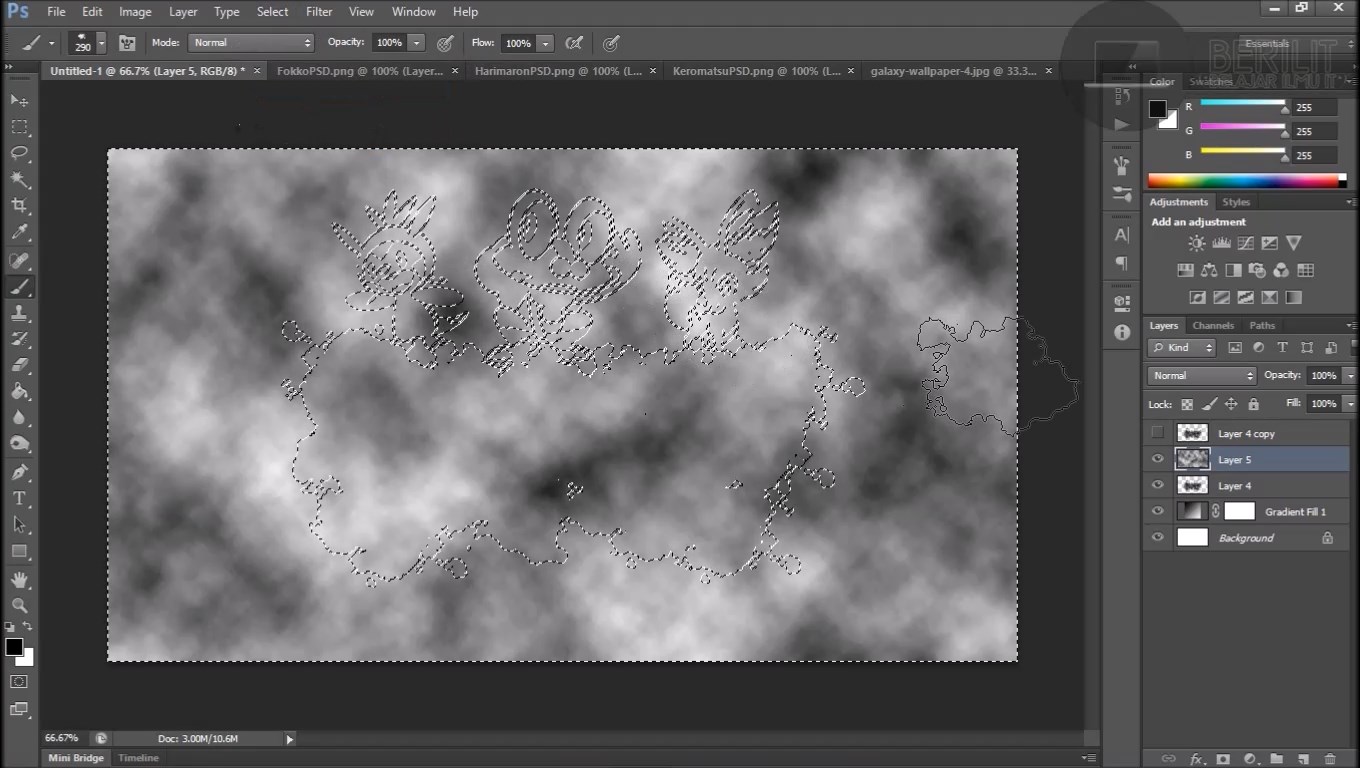This screenshot has width=1360, height=768.
Task: Open the layer Fill arrow
Action: 1349,403
